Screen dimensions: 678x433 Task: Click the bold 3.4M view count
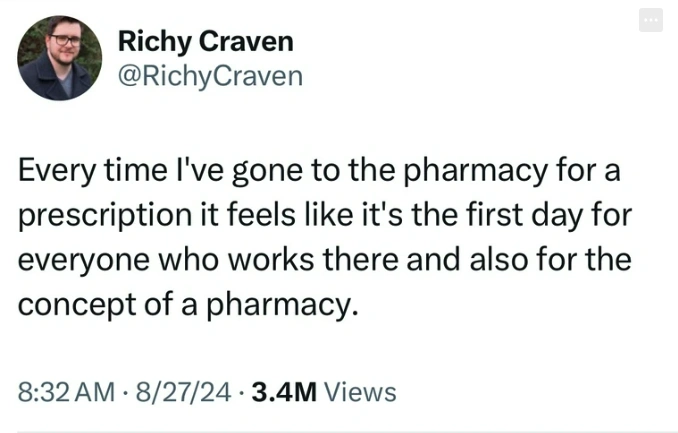pyautogui.click(x=284, y=392)
